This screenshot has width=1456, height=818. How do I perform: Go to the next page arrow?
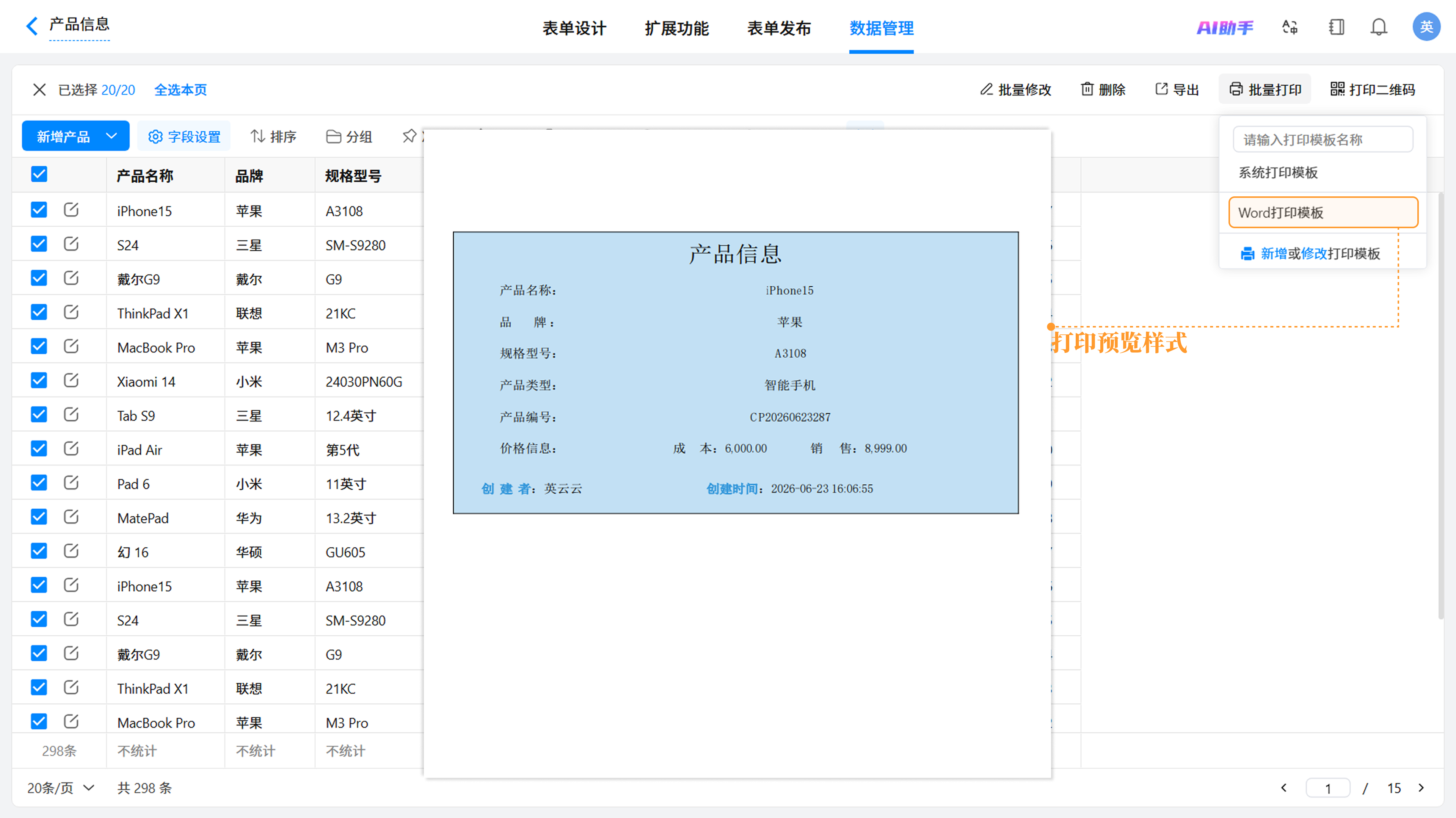click(1421, 788)
